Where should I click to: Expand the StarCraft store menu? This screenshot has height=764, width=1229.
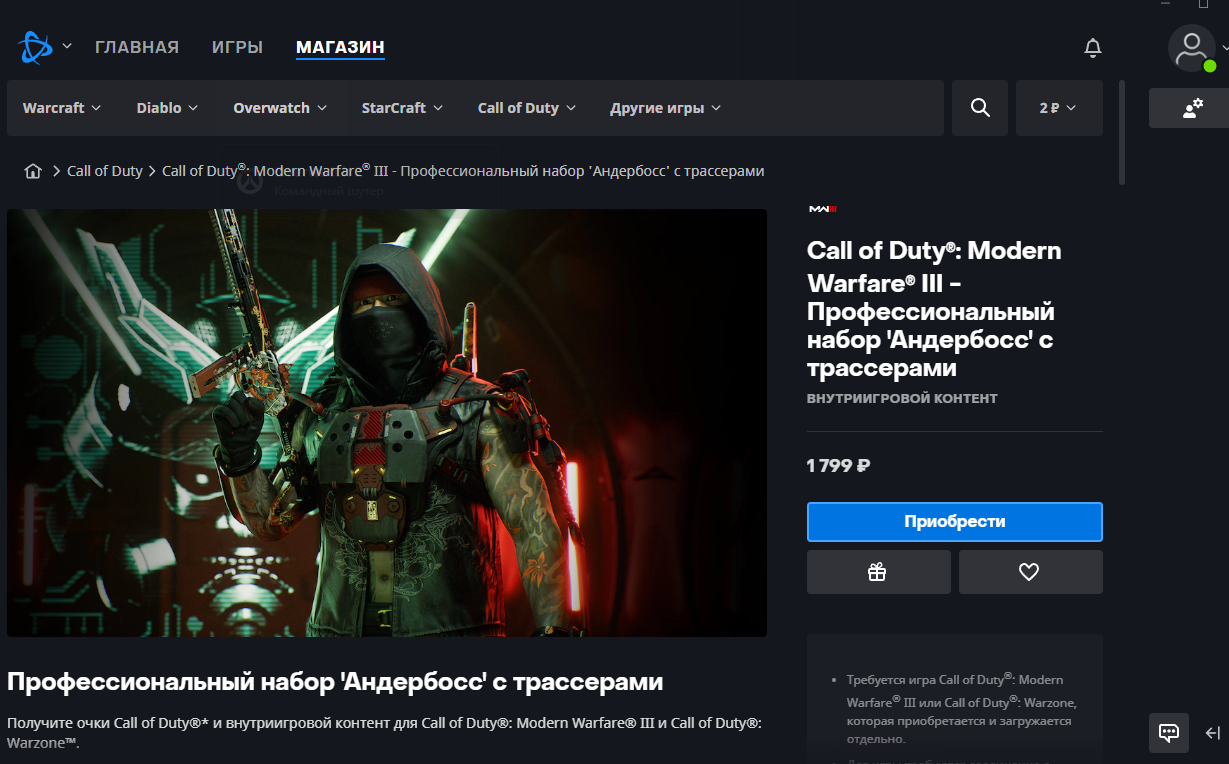402,108
